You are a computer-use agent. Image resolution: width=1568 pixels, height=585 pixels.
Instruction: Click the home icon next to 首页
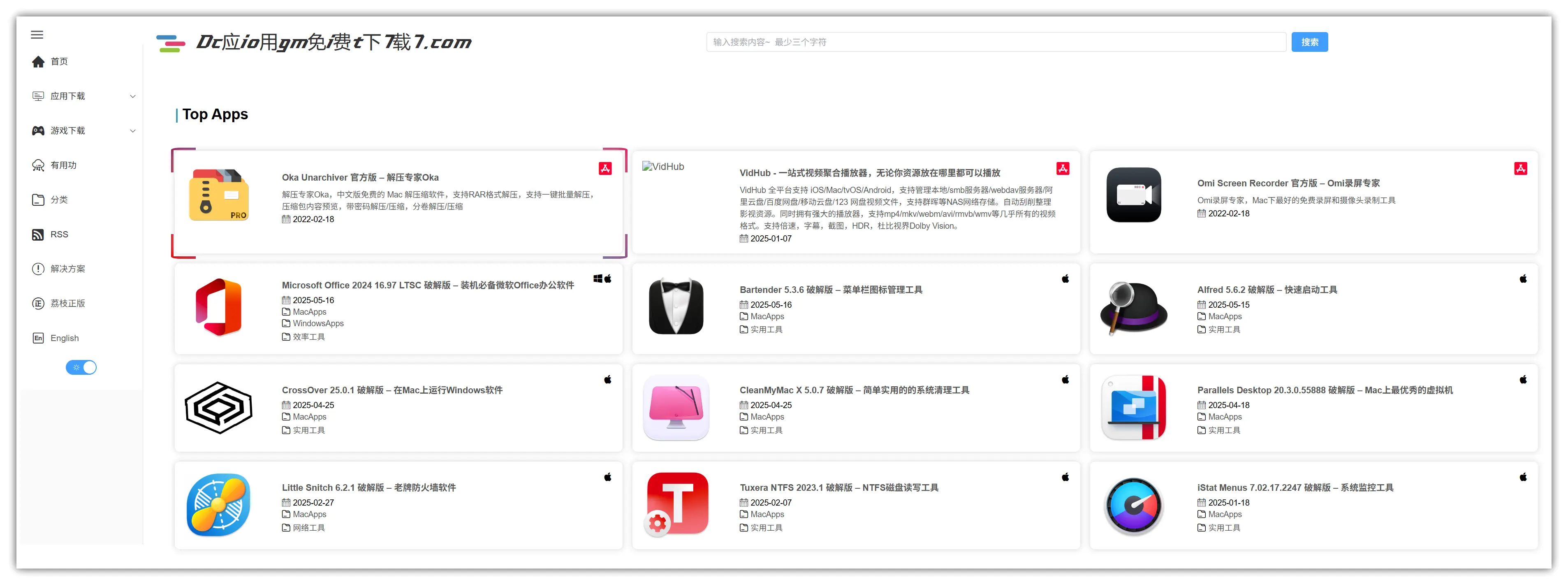point(38,61)
